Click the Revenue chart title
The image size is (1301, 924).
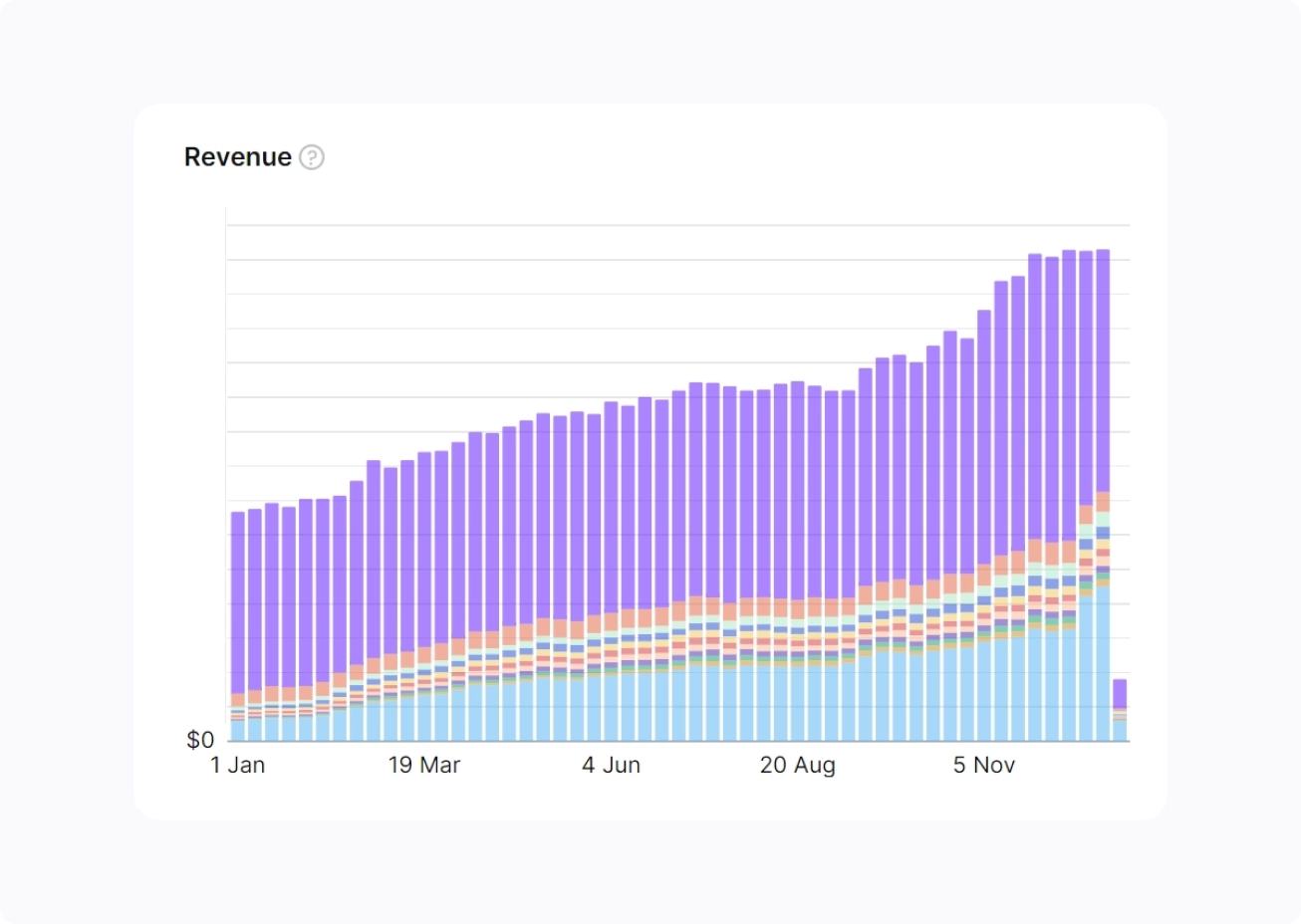tap(238, 157)
